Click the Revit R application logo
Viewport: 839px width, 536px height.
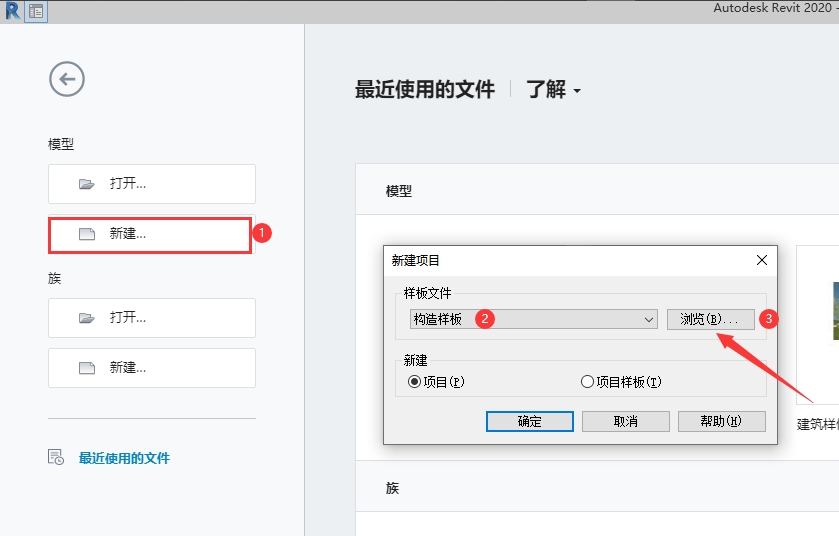[12, 11]
